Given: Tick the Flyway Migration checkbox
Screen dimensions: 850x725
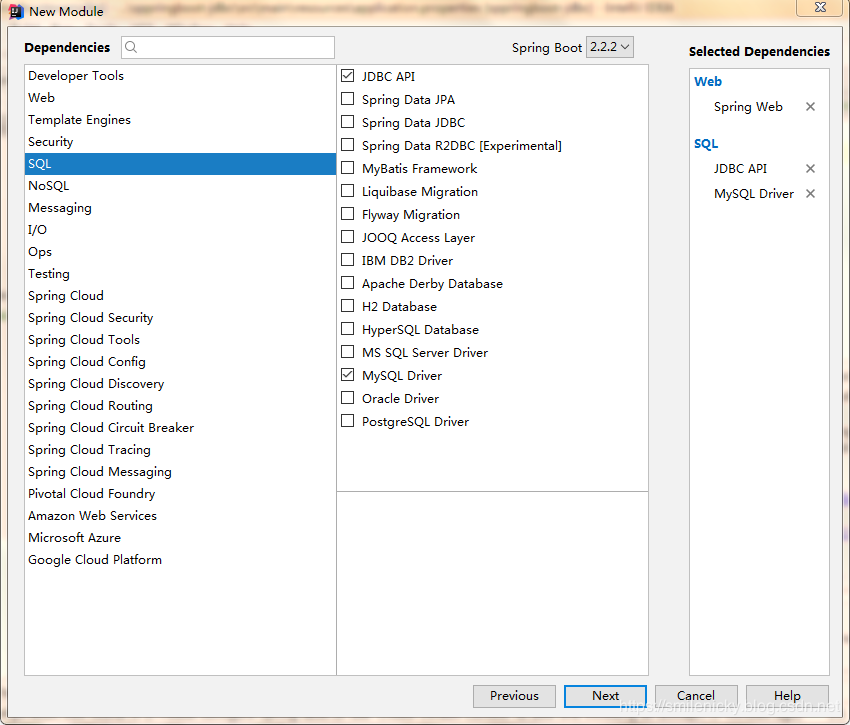Looking at the screenshot, I should [347, 214].
